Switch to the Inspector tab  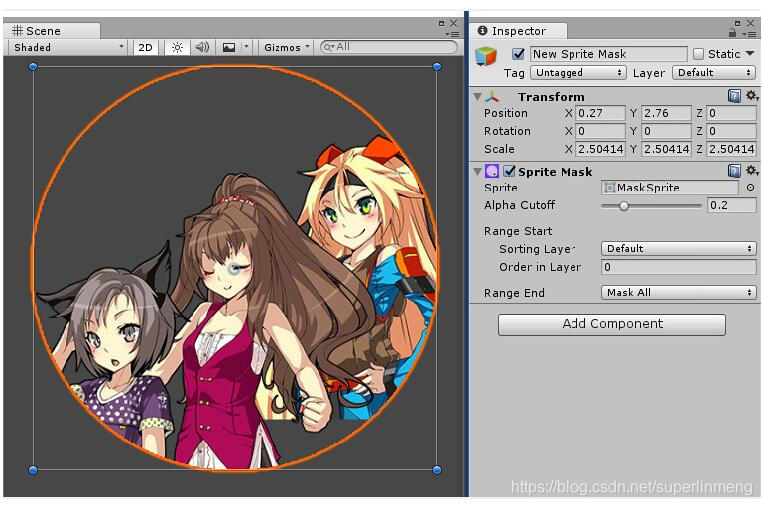[x=519, y=31]
